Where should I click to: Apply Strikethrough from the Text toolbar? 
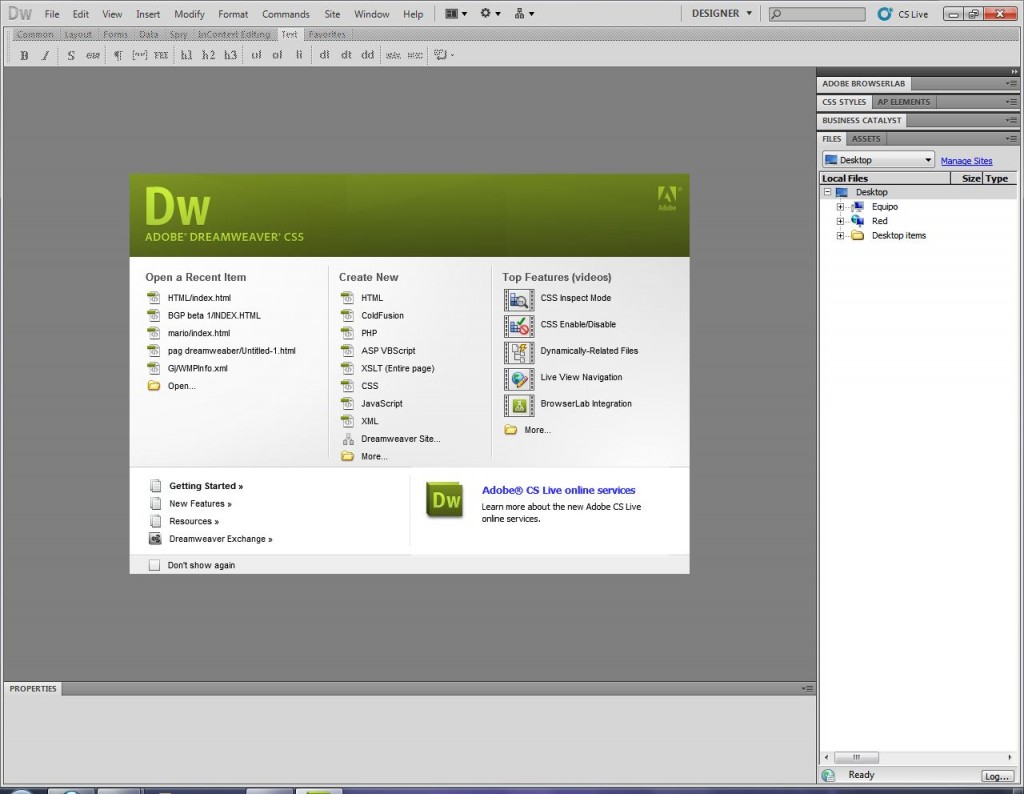coord(70,55)
